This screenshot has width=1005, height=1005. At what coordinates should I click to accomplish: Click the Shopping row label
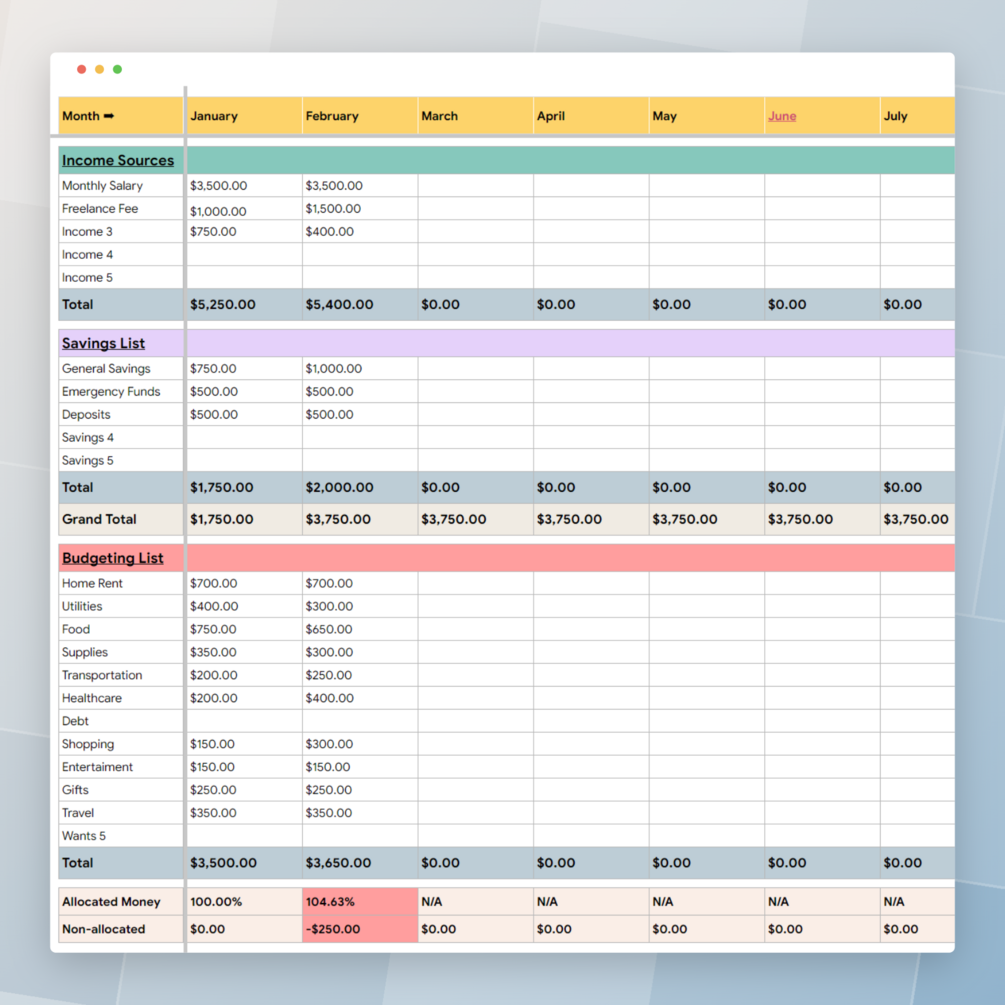click(x=88, y=744)
